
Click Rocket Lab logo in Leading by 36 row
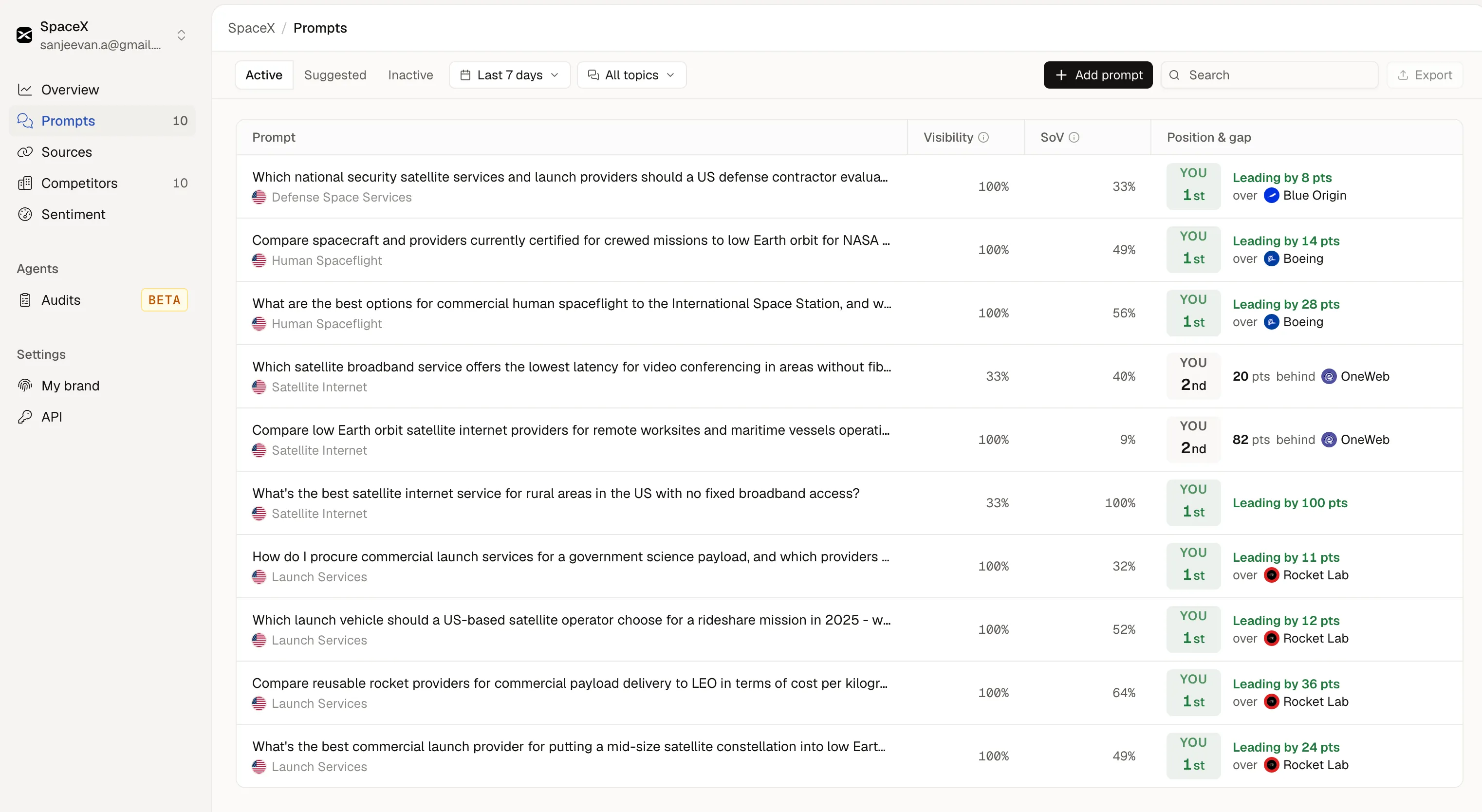[x=1272, y=701]
